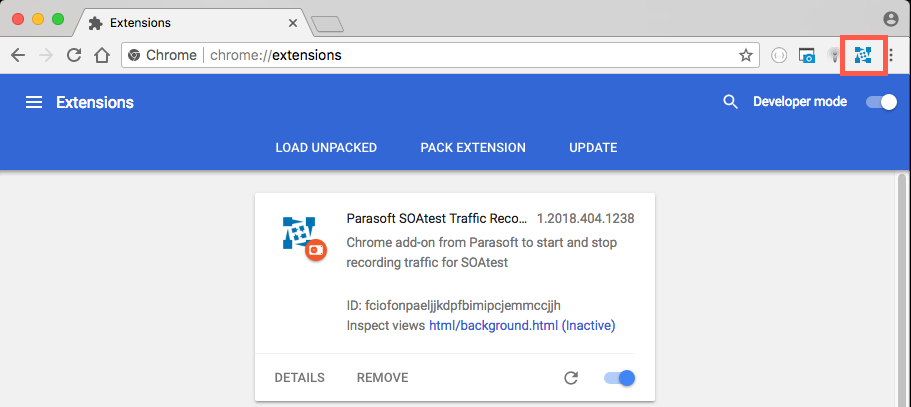
Task: Open DETAILS of the Parasoft extension
Action: [299, 378]
